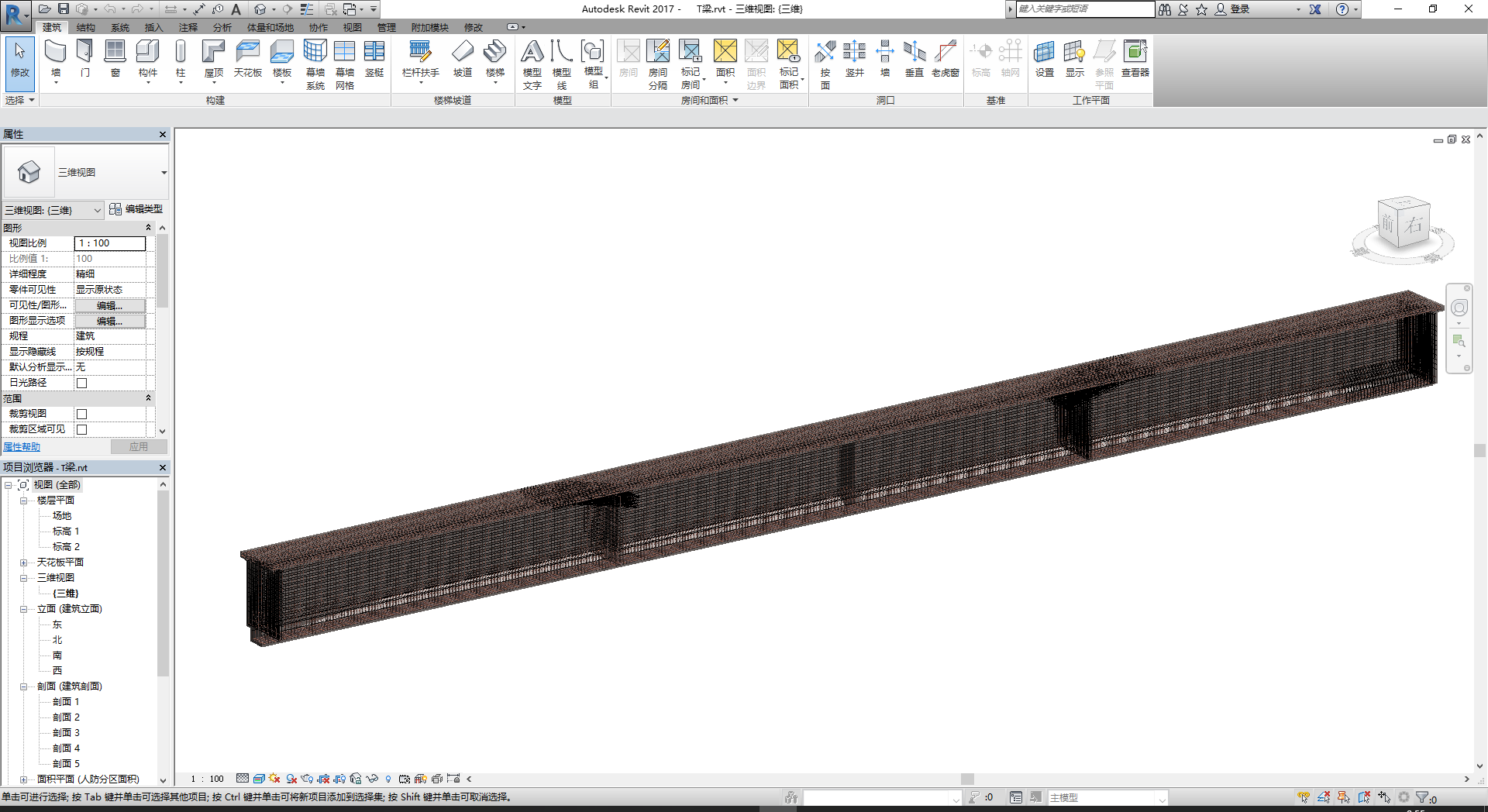Collapse the 剖面 (建筑剖面) tree branch

24,686
